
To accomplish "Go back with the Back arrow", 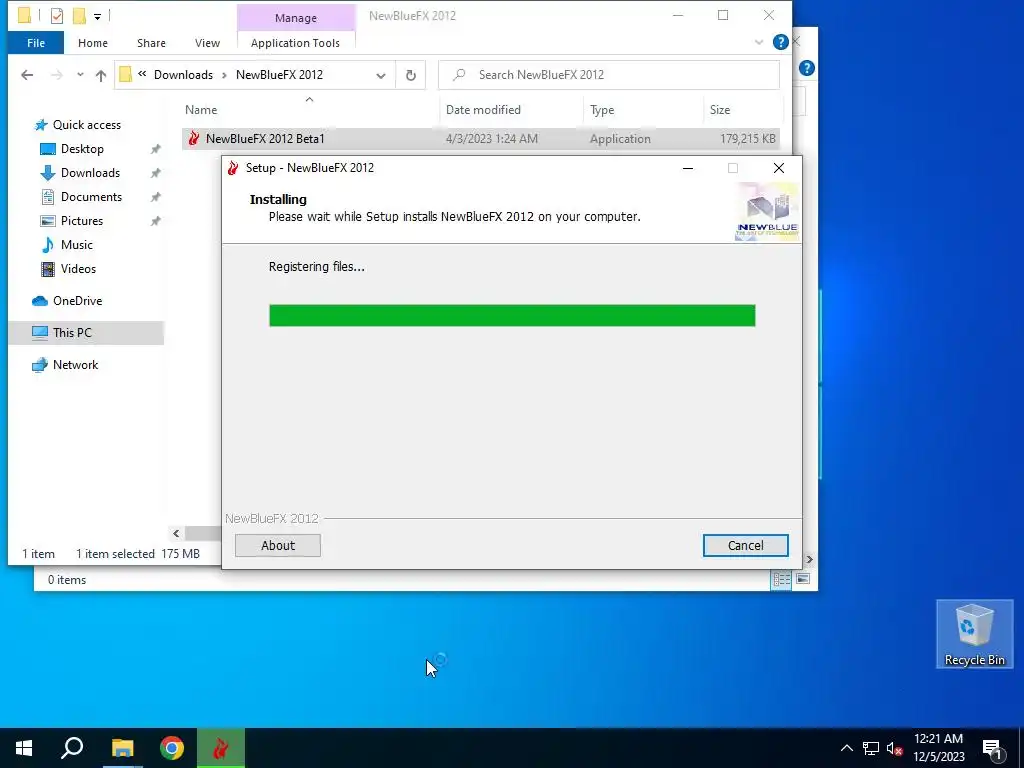I will point(27,75).
